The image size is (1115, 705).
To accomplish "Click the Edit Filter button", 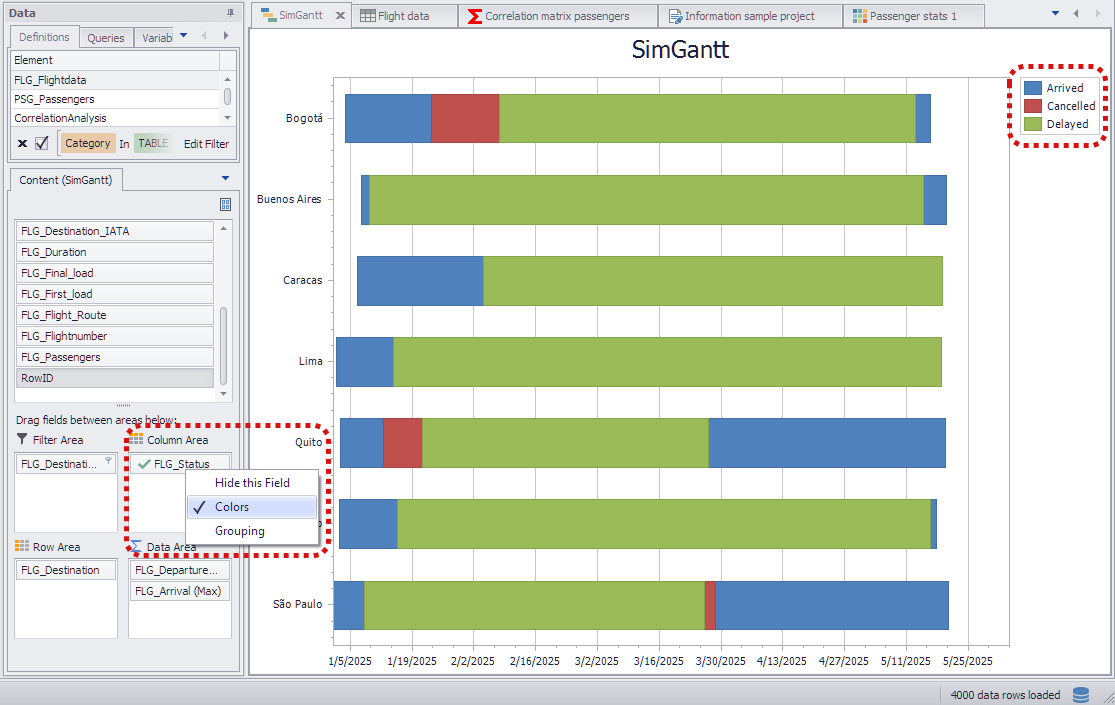I will click(206, 144).
